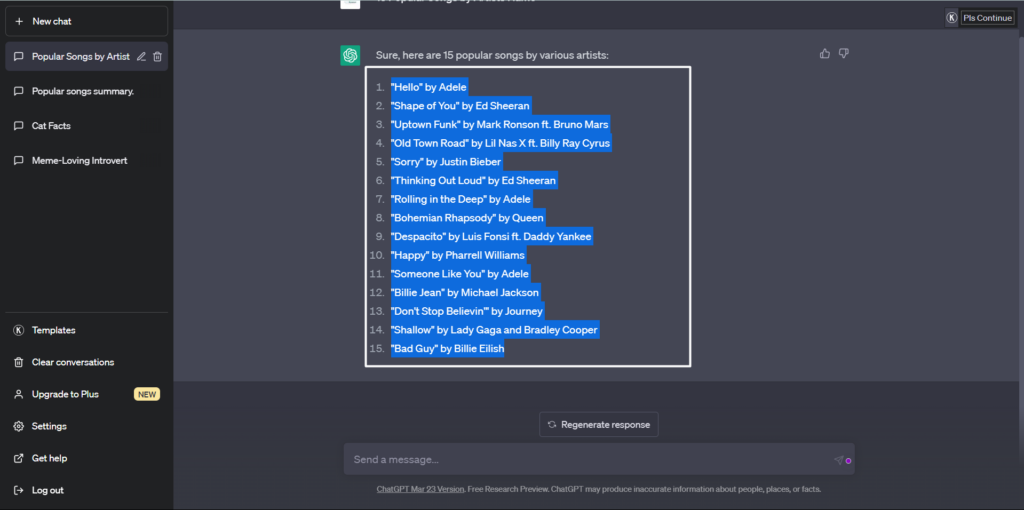Click the NEW badge beside Upgrade to Plus
Image resolution: width=1024 pixels, height=510 pixels.
pyautogui.click(x=147, y=394)
